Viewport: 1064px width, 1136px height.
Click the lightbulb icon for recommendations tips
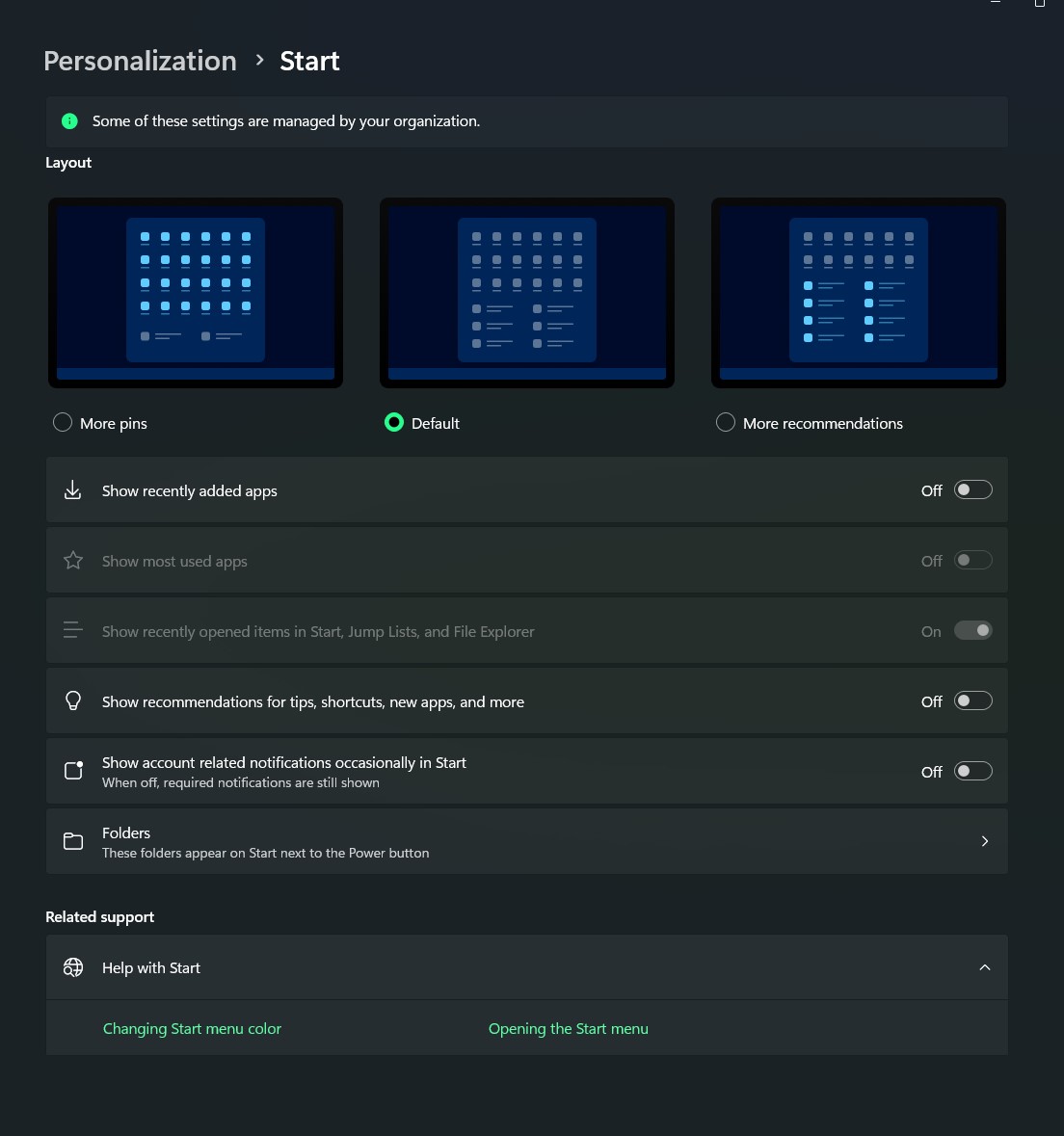coord(72,701)
